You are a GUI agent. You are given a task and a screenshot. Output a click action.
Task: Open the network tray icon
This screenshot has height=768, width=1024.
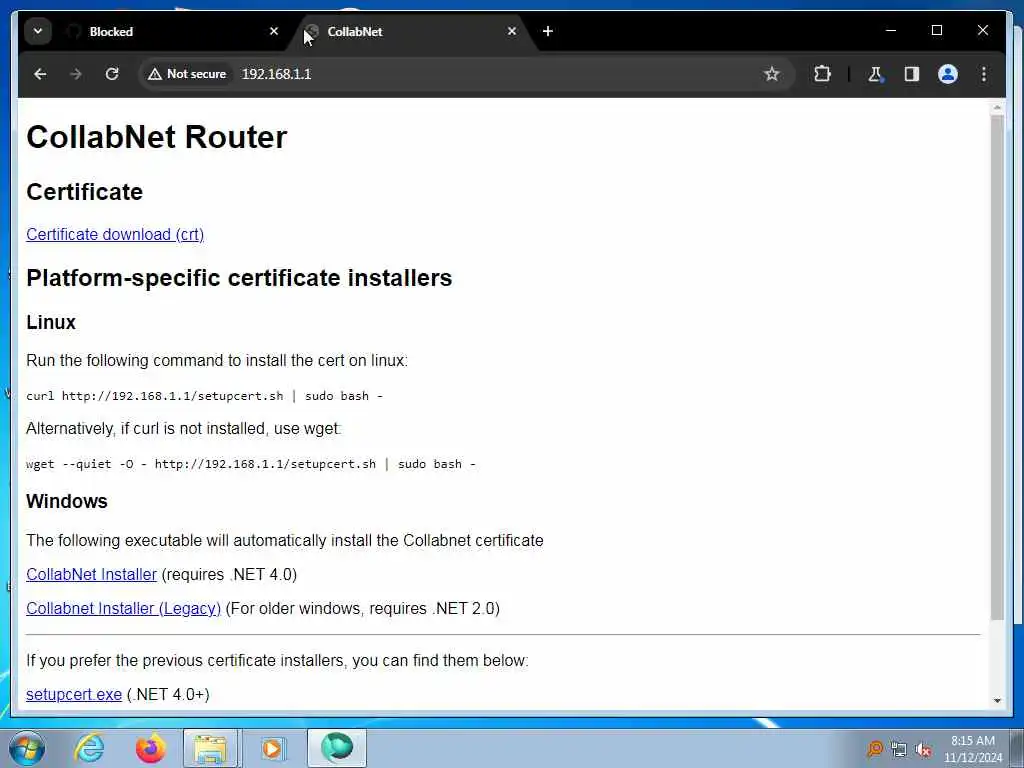[899, 750]
